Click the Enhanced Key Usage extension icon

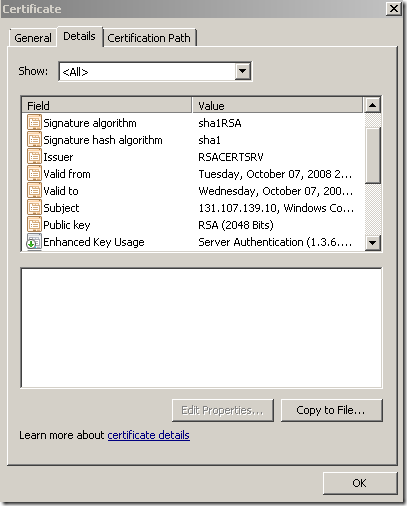pyautogui.click(x=34, y=242)
